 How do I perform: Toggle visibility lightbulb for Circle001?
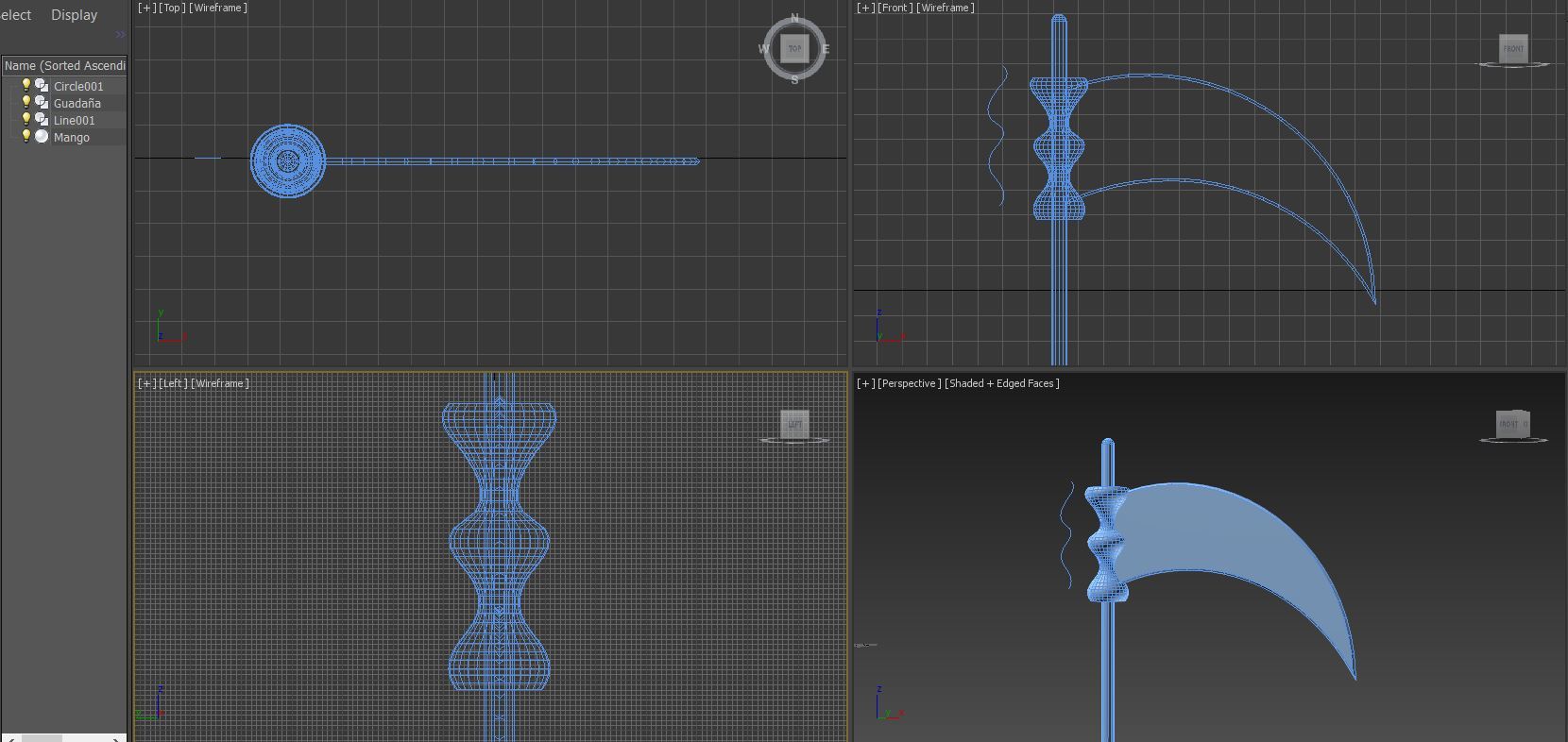click(26, 86)
